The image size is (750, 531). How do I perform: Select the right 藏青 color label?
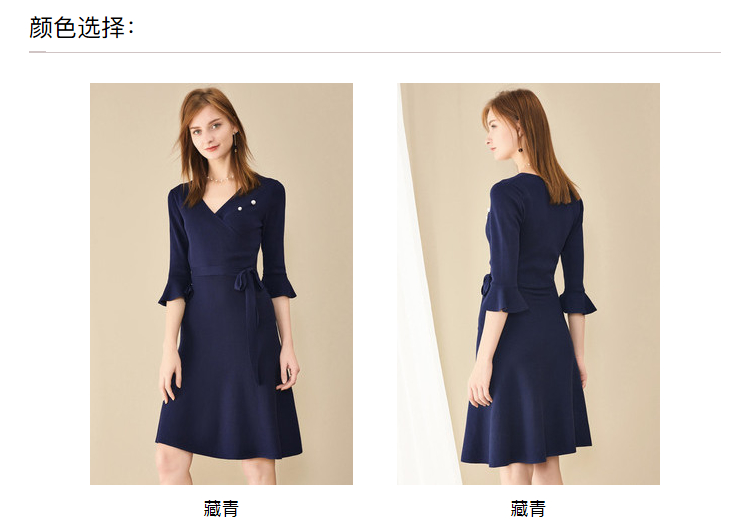point(528,509)
